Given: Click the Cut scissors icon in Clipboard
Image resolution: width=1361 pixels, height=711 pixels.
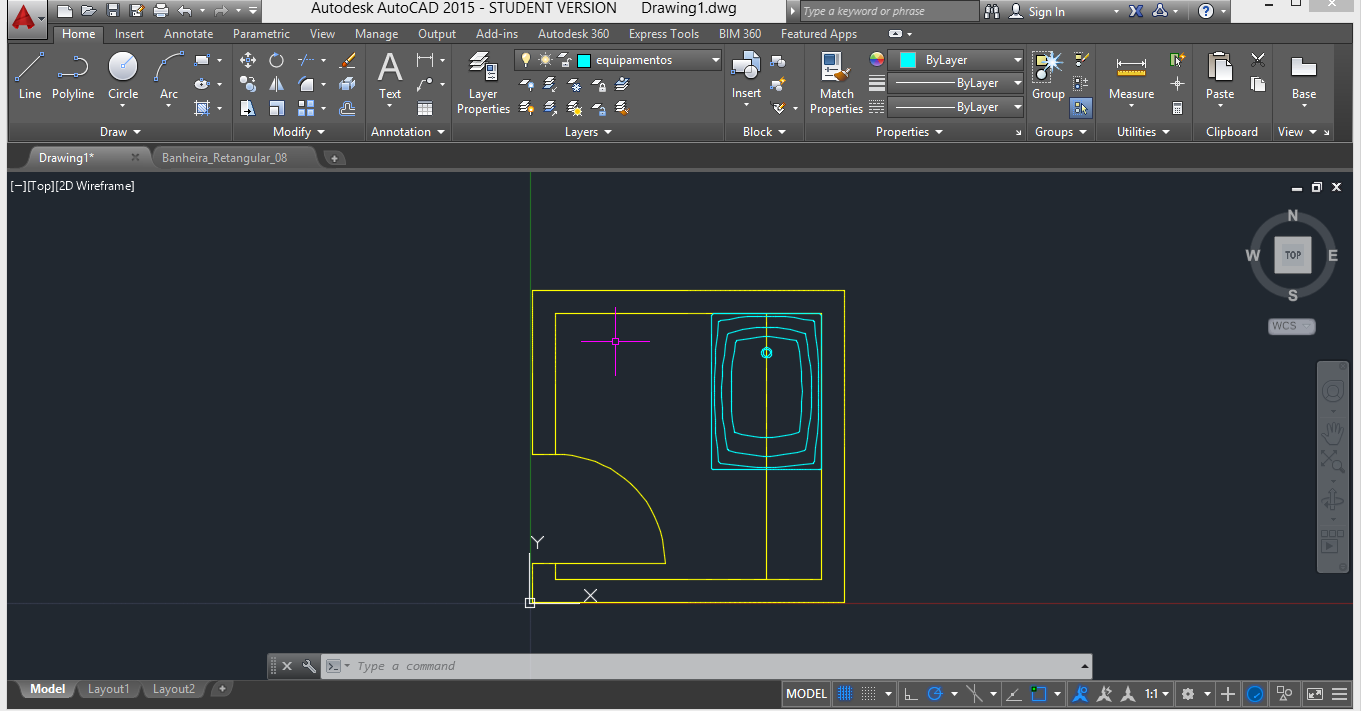Looking at the screenshot, I should pyautogui.click(x=1258, y=60).
